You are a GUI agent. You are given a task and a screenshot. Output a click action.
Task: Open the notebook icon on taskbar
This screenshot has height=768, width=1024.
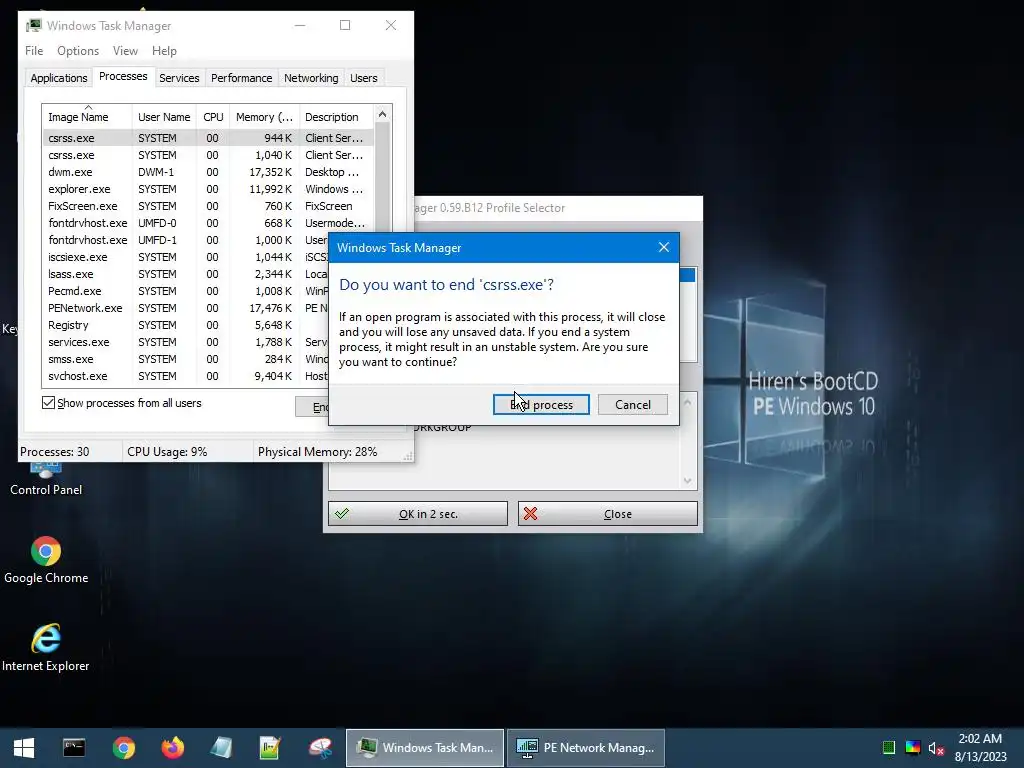(222, 748)
